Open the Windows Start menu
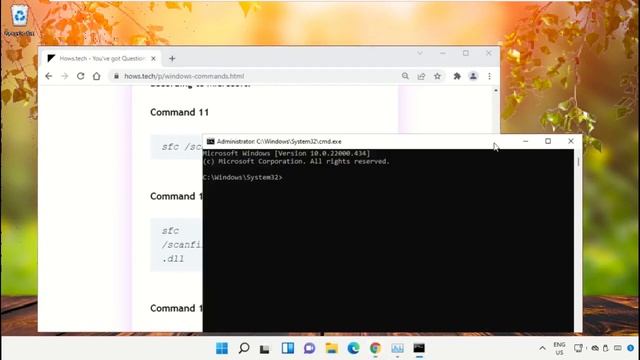Image resolution: width=640 pixels, height=360 pixels. [x=222, y=348]
